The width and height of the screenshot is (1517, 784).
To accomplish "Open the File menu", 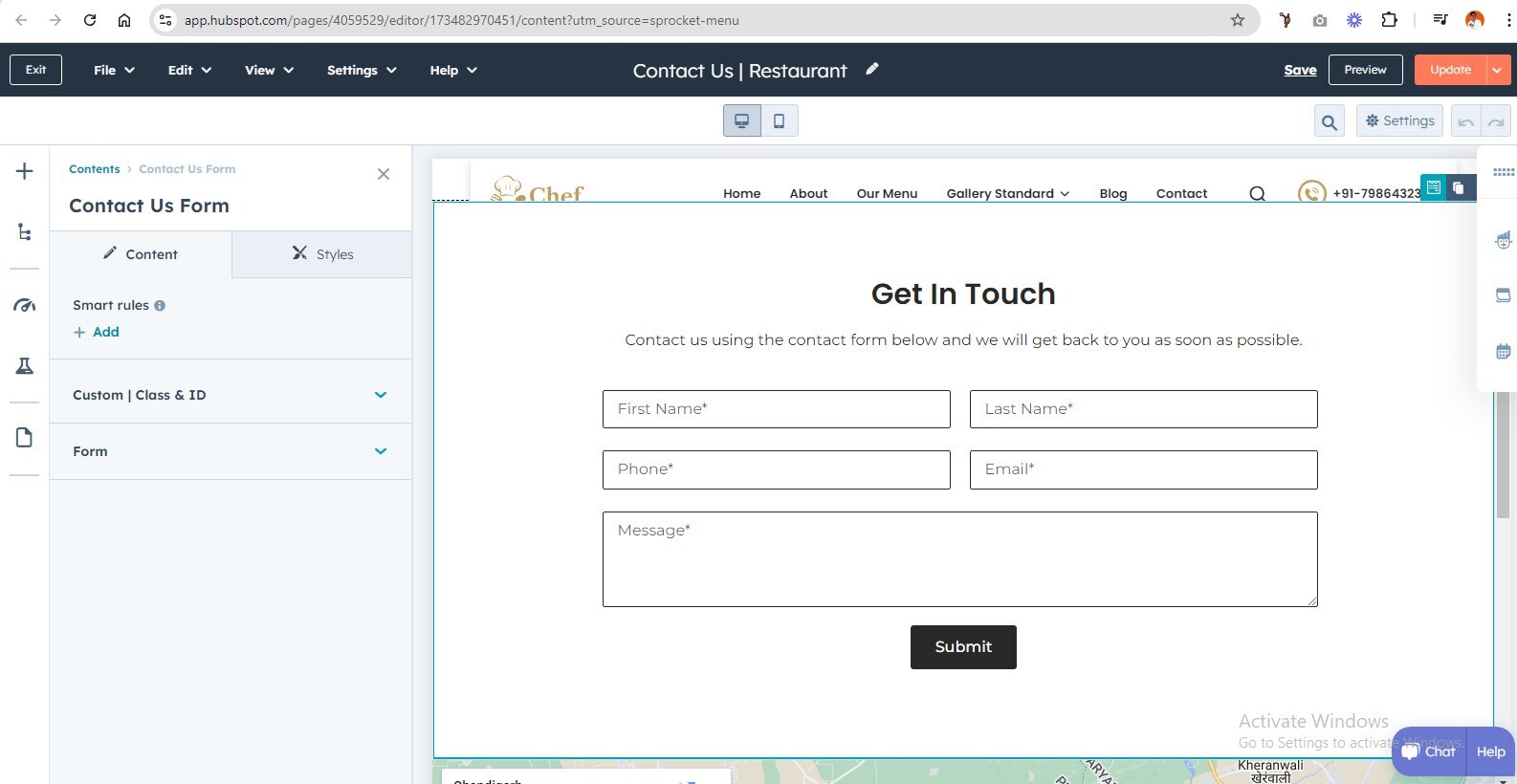I will pyautogui.click(x=114, y=70).
